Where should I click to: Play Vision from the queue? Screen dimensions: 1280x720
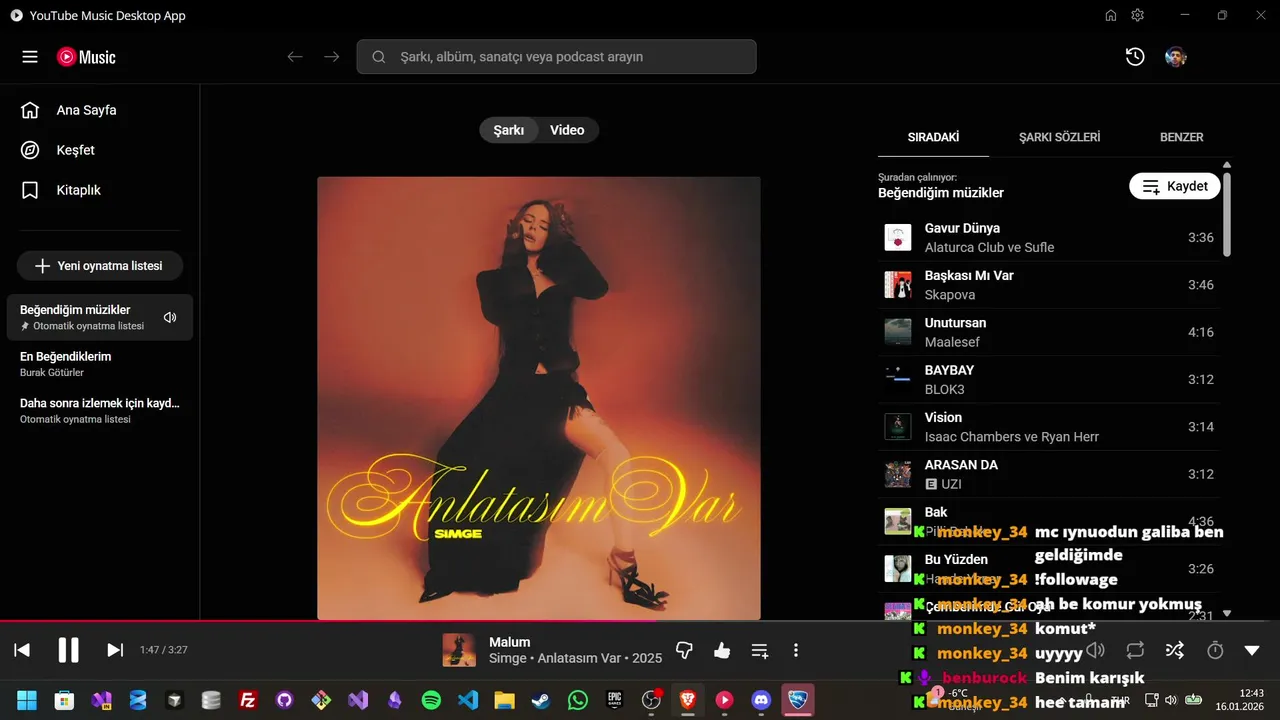1049,427
